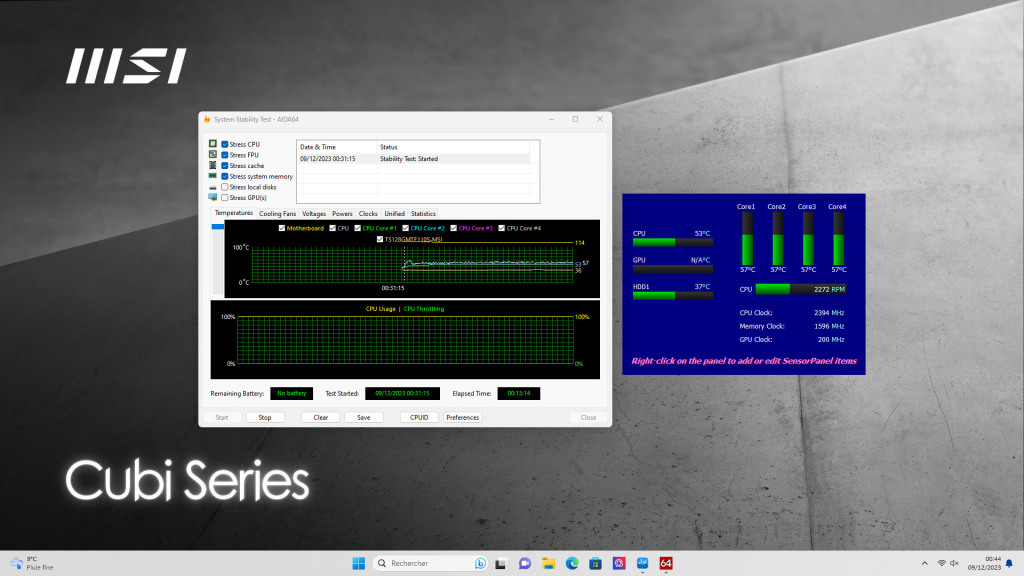This screenshot has width=1024, height=576.
Task: Click the Clear button
Action: pos(321,417)
